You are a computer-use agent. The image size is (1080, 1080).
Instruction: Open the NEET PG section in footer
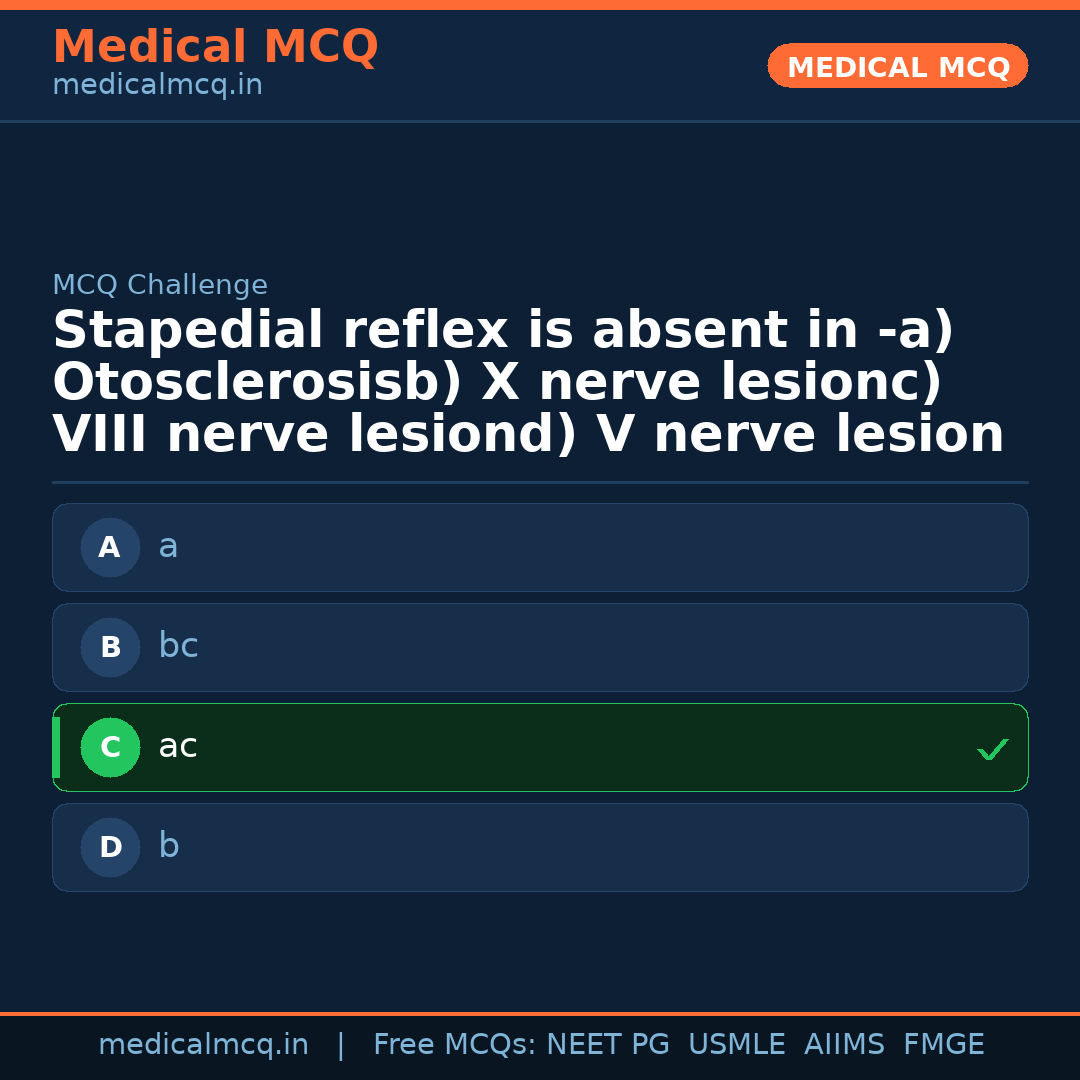pos(607,1043)
